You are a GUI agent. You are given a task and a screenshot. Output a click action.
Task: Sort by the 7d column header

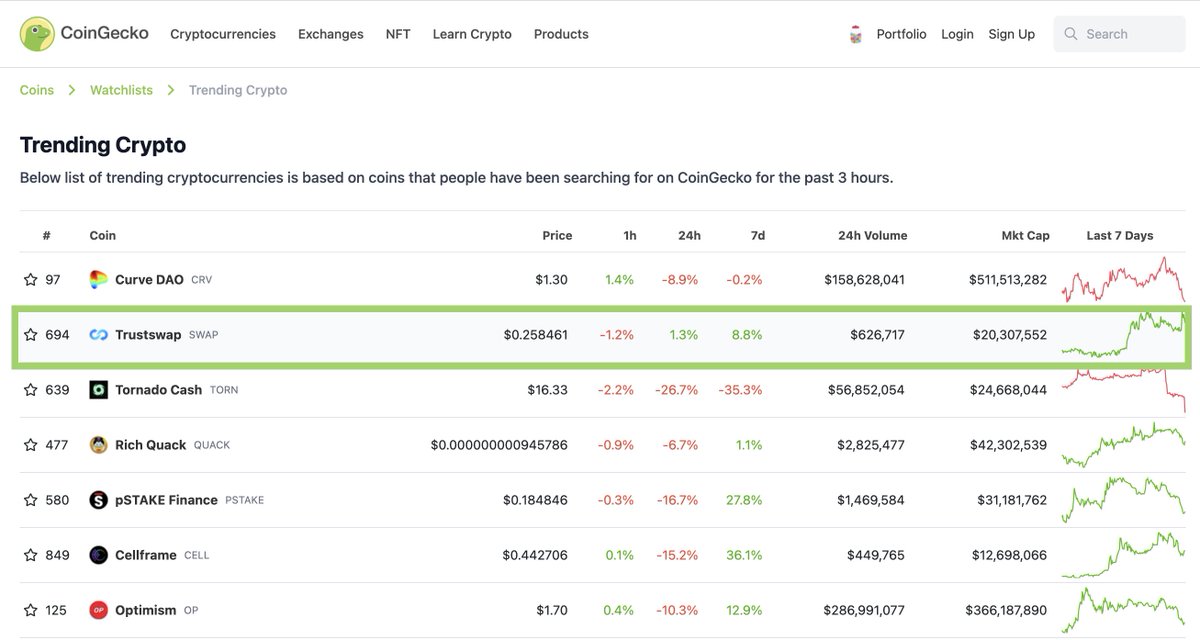point(758,236)
